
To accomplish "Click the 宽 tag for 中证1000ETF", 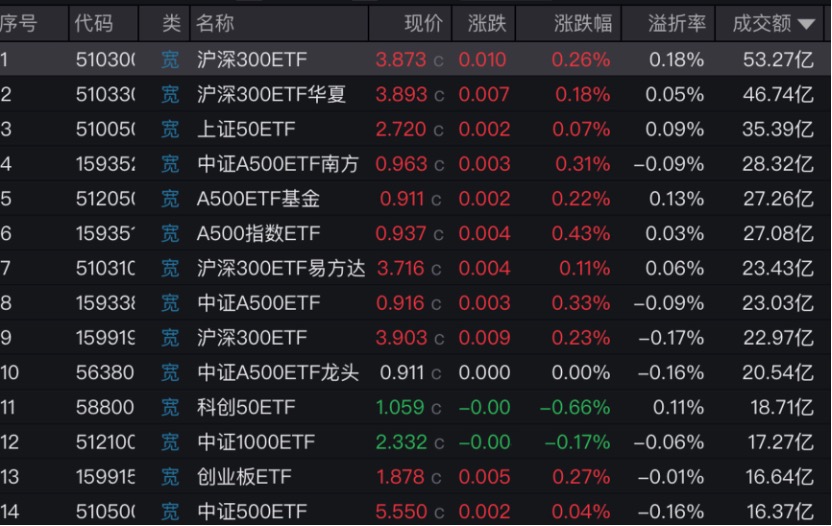I will [170, 442].
